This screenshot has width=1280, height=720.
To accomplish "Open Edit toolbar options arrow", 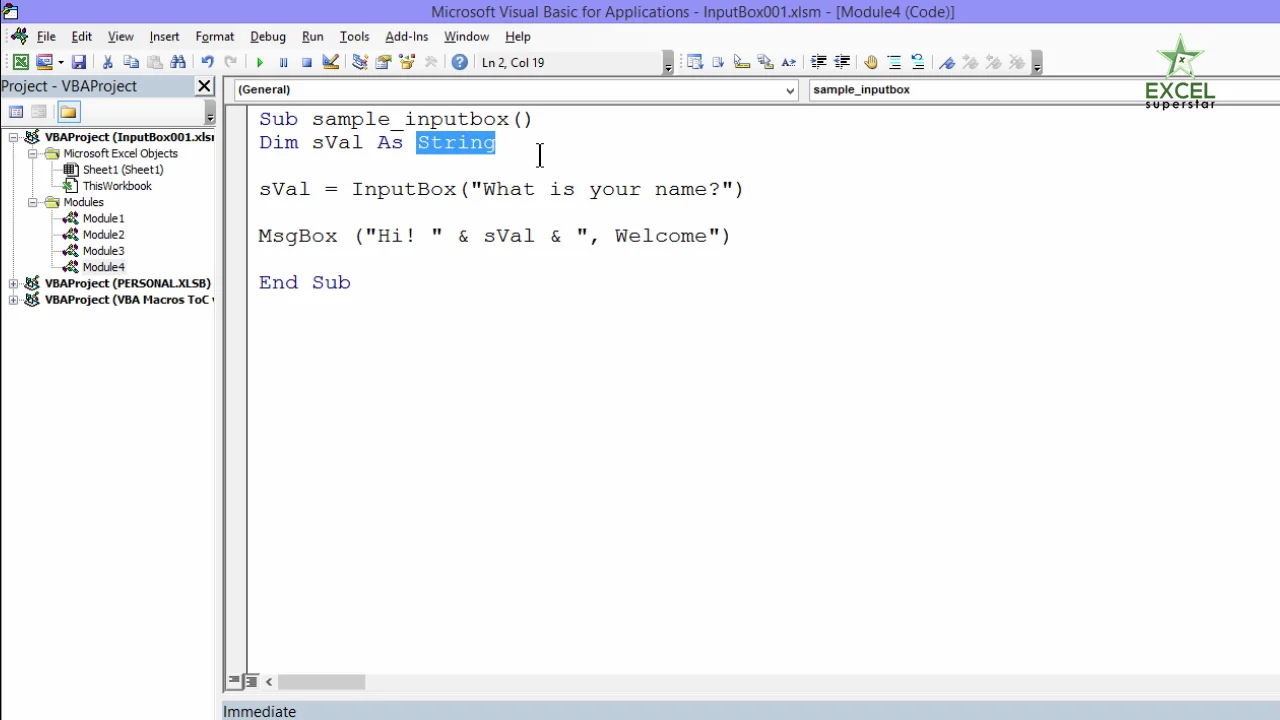I will (x=1037, y=63).
